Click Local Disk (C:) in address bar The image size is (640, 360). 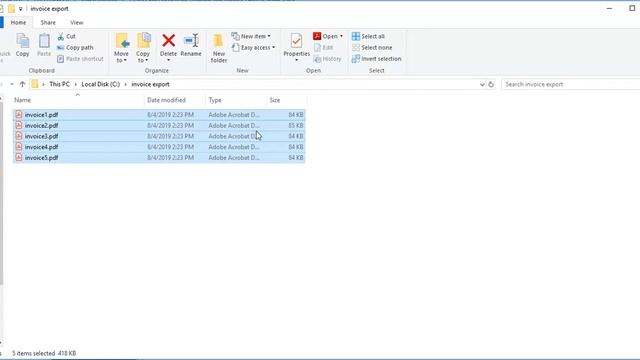100,84
